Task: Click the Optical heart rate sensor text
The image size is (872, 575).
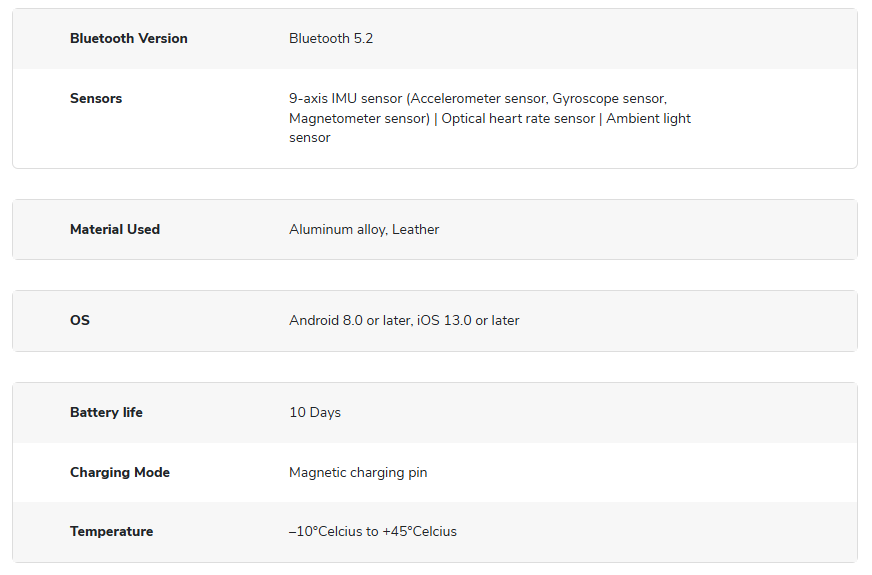Action: tap(519, 118)
